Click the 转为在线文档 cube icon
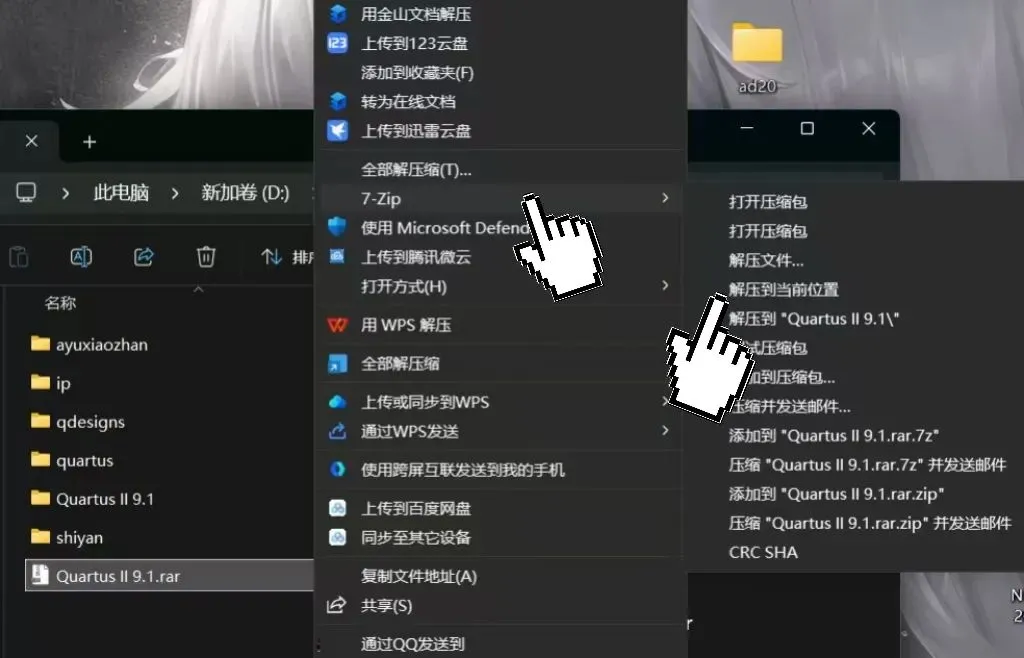 pyautogui.click(x=338, y=101)
